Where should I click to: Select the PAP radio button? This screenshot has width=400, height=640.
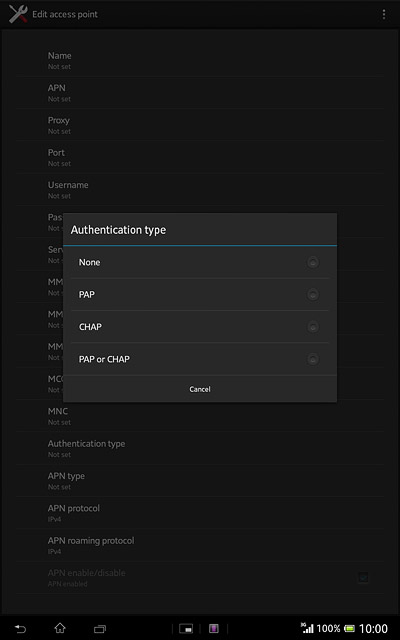pyautogui.click(x=313, y=294)
